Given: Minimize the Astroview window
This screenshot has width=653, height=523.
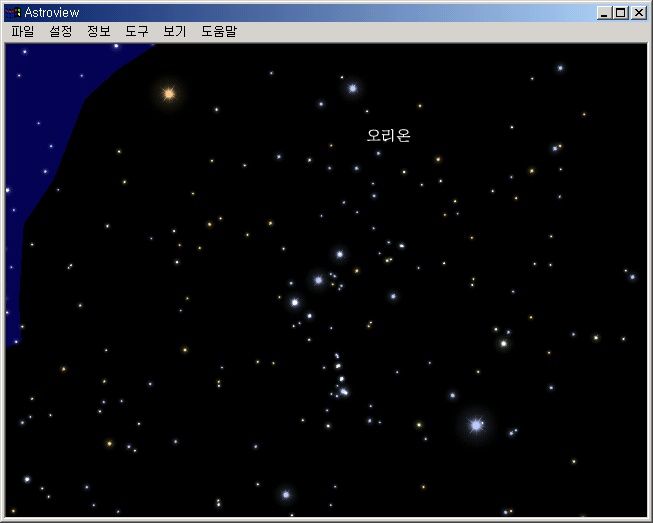Looking at the screenshot, I should point(604,13).
